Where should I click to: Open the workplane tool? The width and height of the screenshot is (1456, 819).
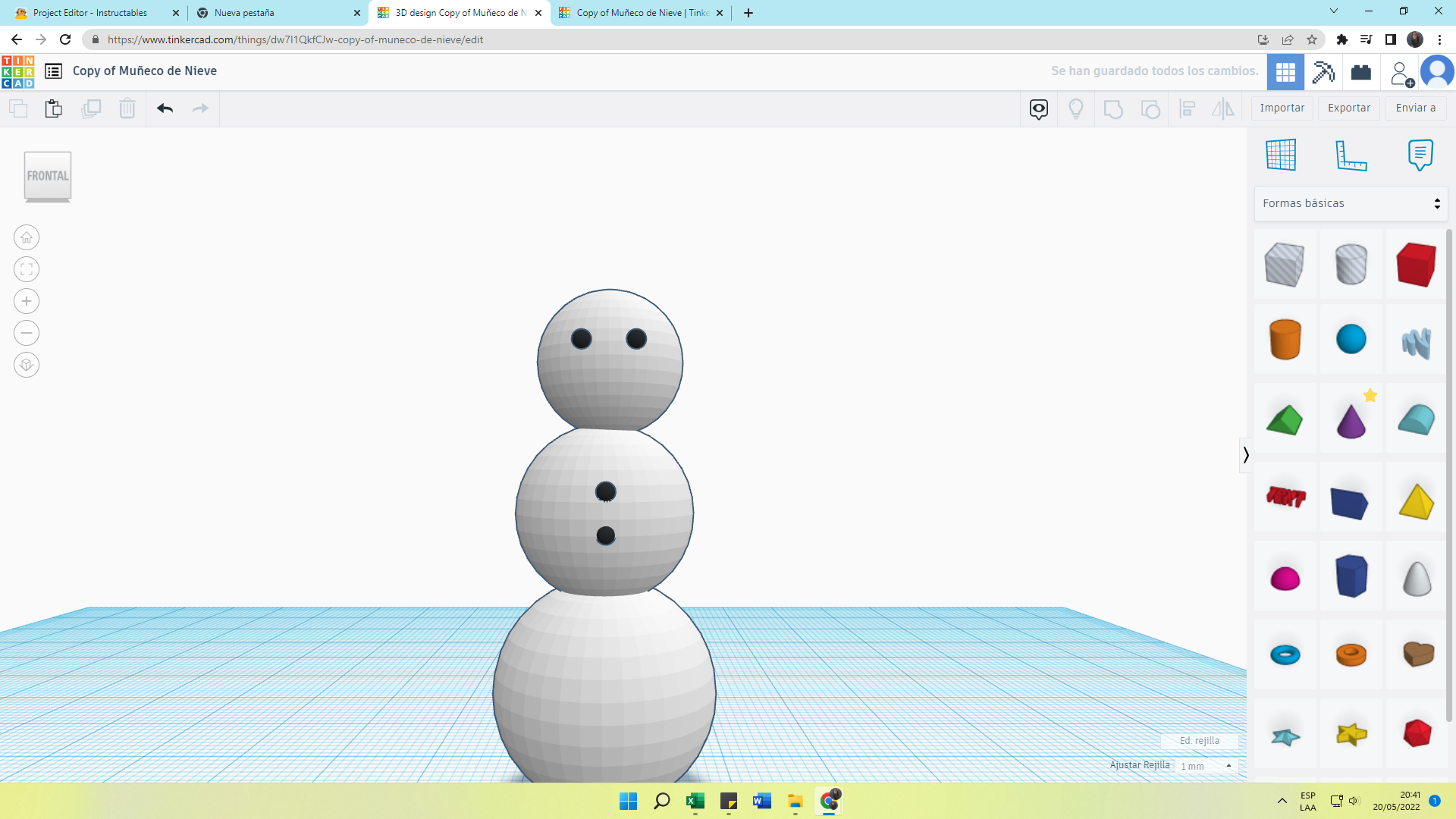(x=1281, y=155)
